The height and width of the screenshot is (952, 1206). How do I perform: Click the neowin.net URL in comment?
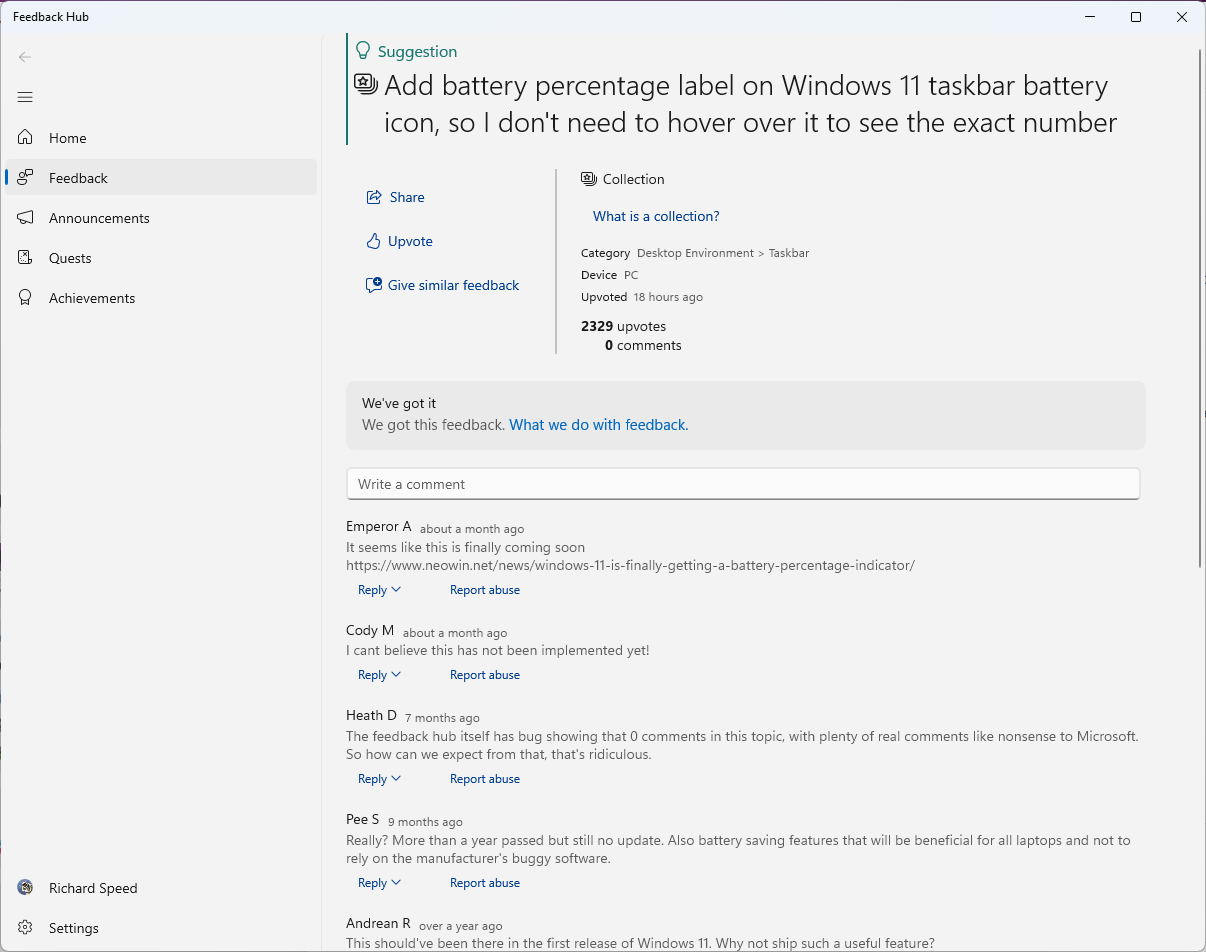[630, 565]
